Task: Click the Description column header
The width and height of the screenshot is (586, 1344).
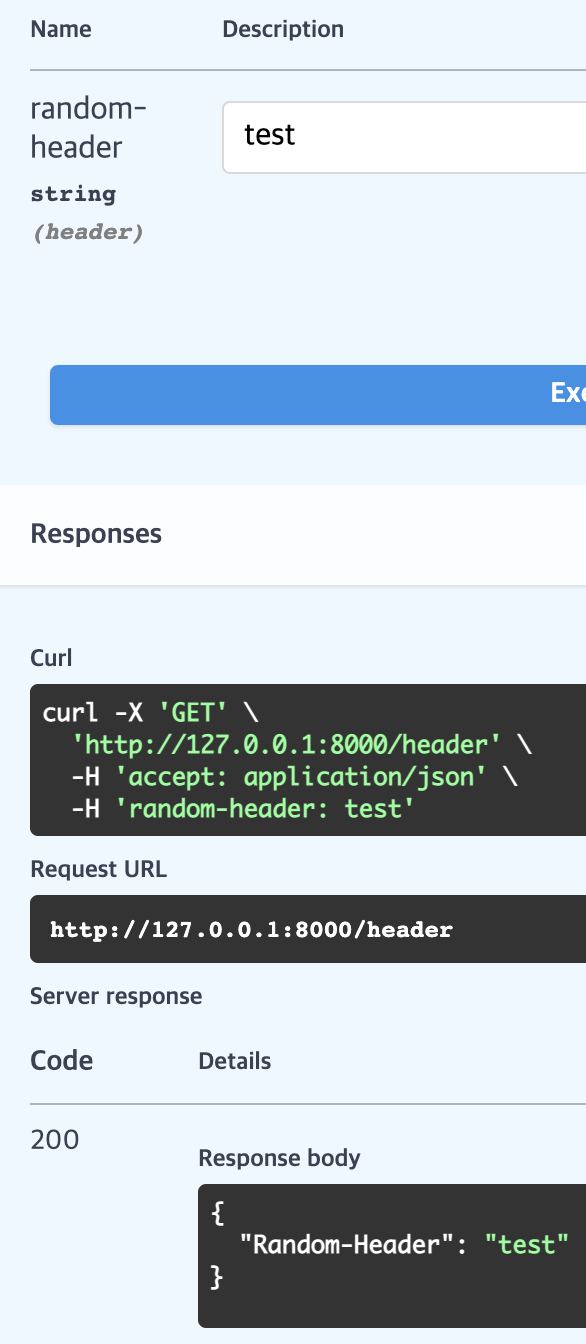Action: (x=283, y=29)
